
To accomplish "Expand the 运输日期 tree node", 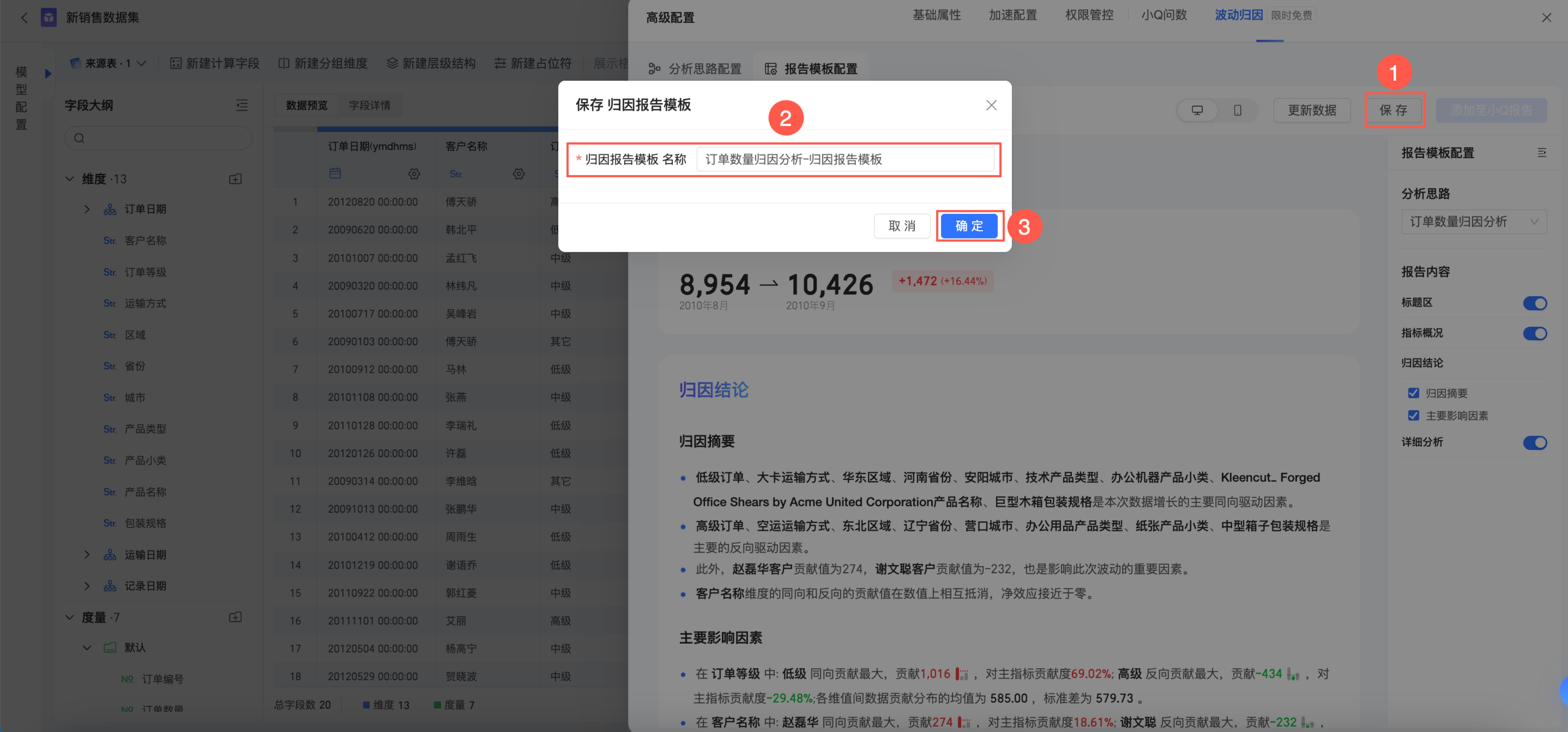I will pyautogui.click(x=87, y=554).
